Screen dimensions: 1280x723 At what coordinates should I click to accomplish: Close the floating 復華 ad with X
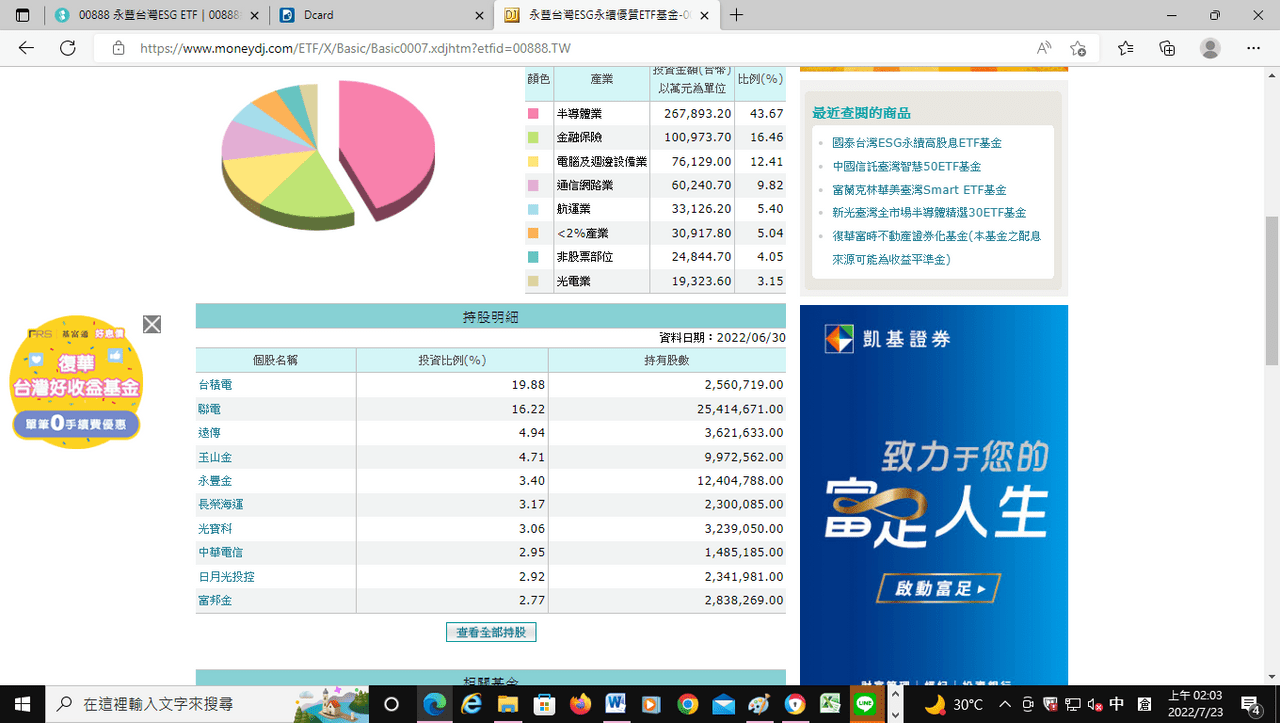pos(152,324)
